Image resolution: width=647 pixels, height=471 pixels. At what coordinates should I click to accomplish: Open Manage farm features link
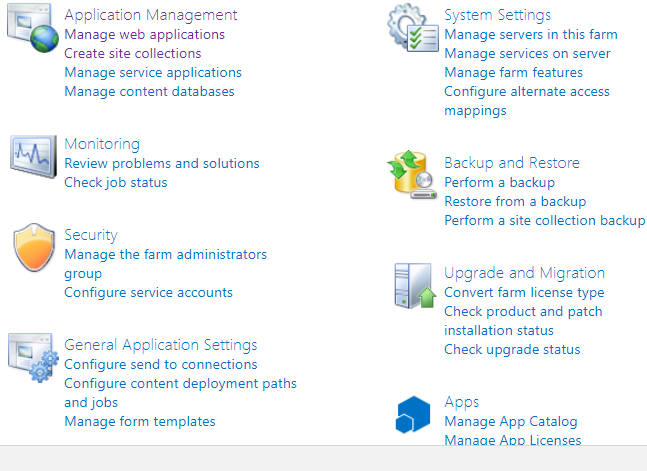513,72
